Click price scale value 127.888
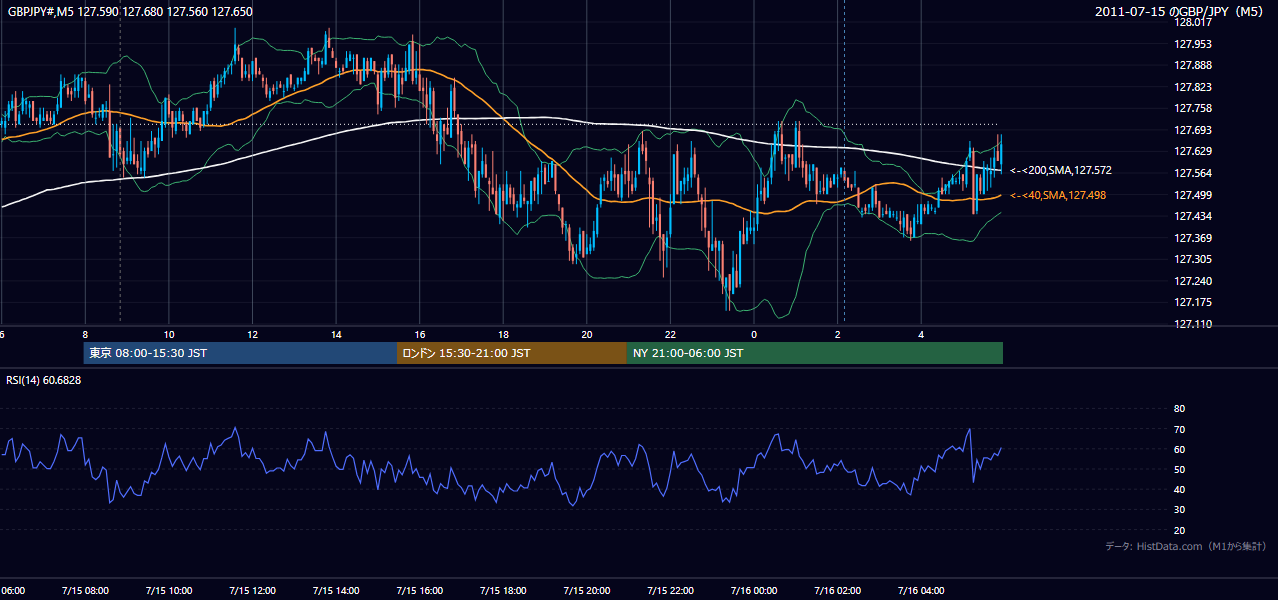The image size is (1278, 600). tap(1194, 65)
